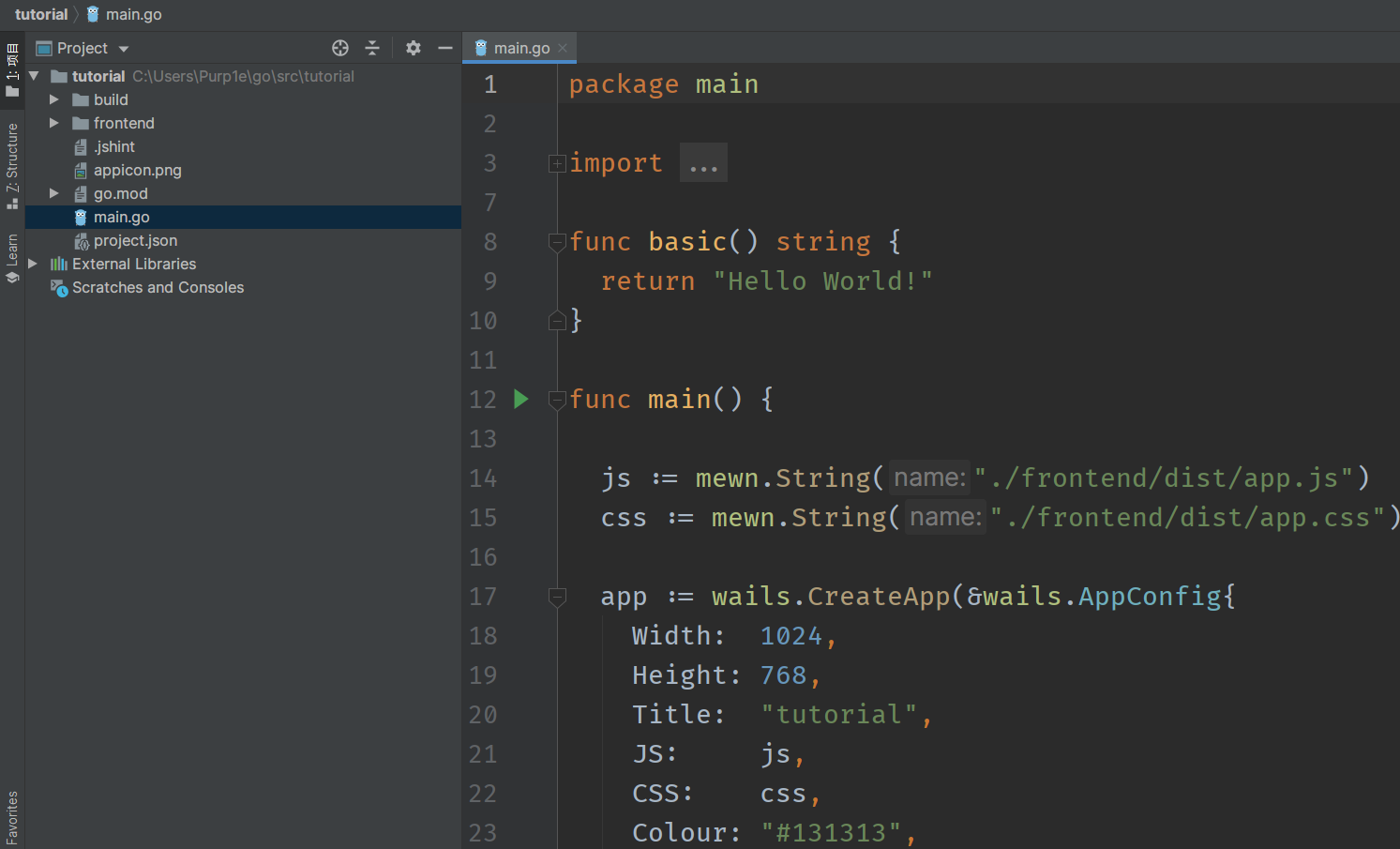This screenshot has height=849, width=1400.
Task: Select project.json in the project tree
Action: [x=135, y=240]
